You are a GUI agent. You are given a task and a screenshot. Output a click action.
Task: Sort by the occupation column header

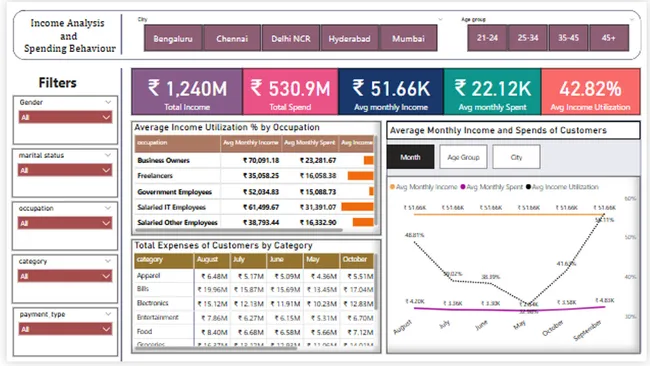pyautogui.click(x=177, y=143)
